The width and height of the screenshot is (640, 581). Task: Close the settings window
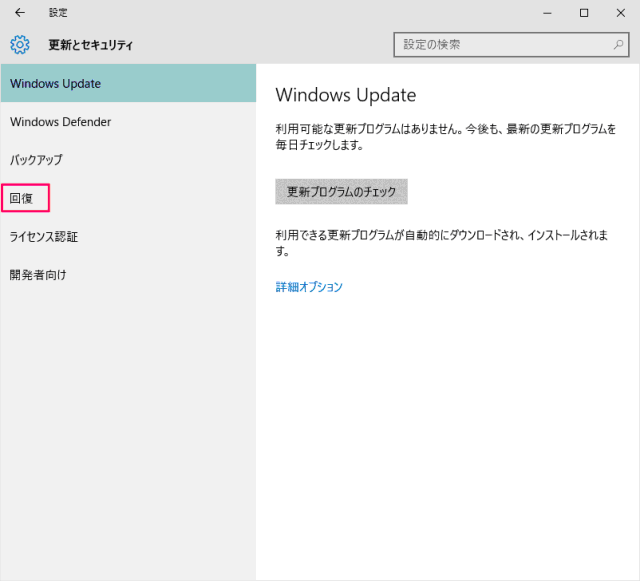click(x=621, y=13)
